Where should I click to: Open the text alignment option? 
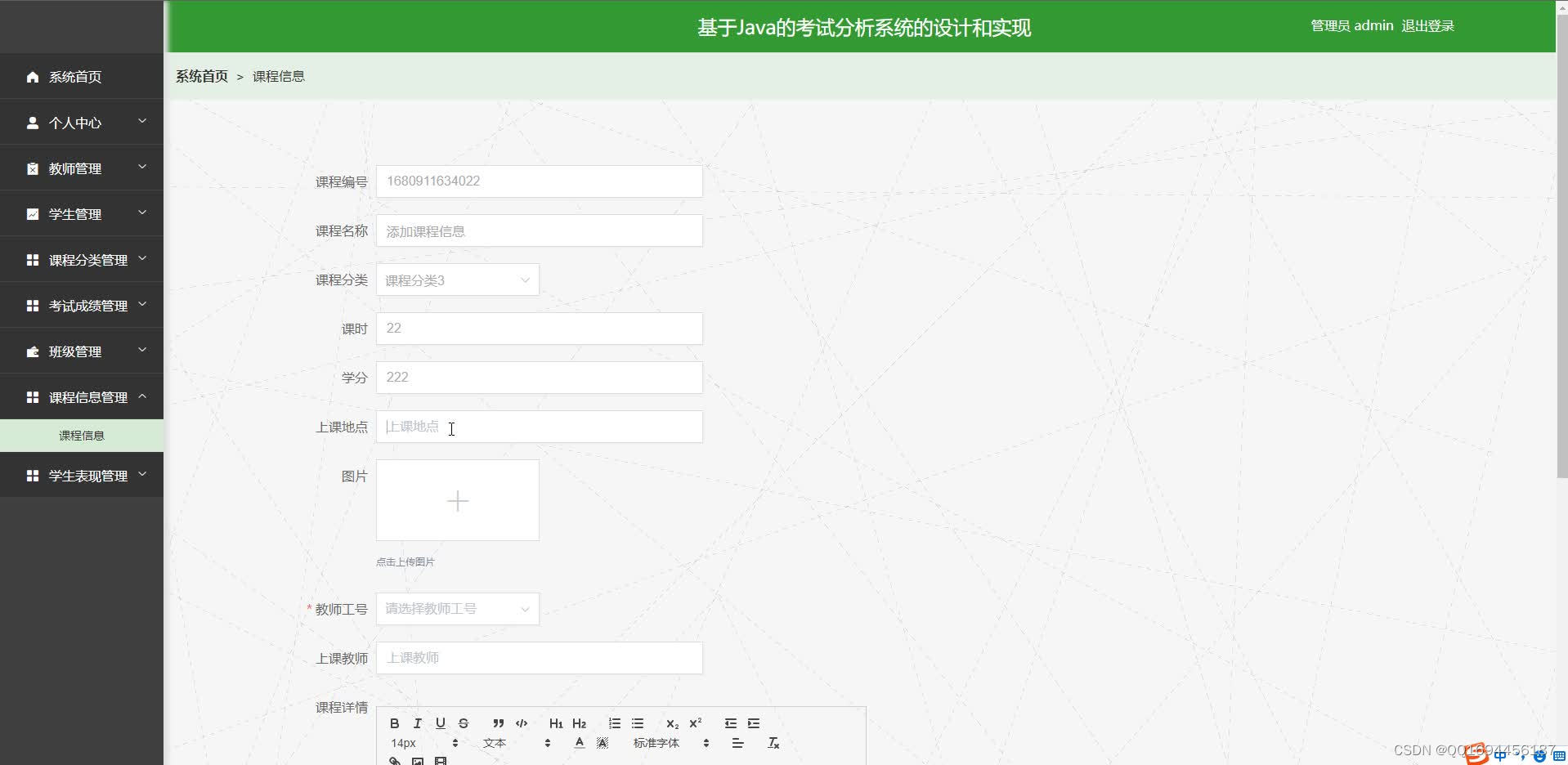(x=737, y=743)
